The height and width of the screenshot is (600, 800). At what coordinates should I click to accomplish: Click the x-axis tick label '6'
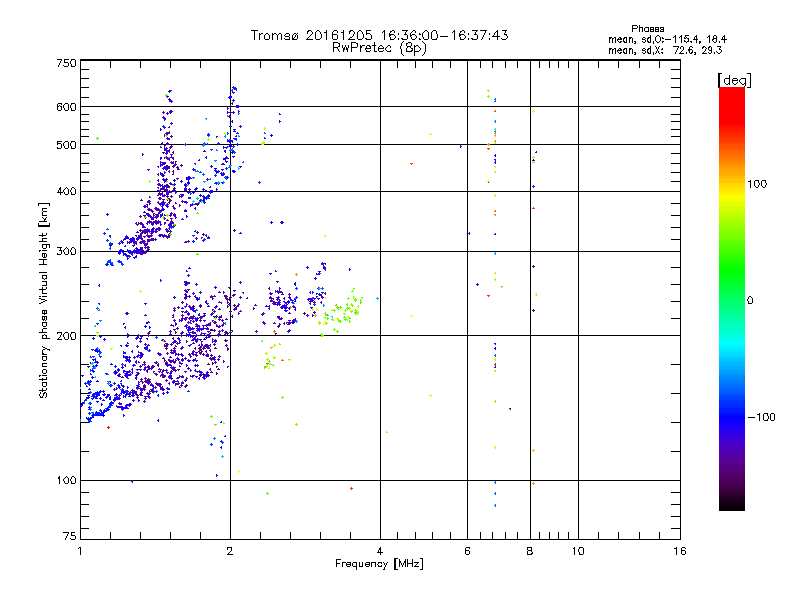click(467, 551)
